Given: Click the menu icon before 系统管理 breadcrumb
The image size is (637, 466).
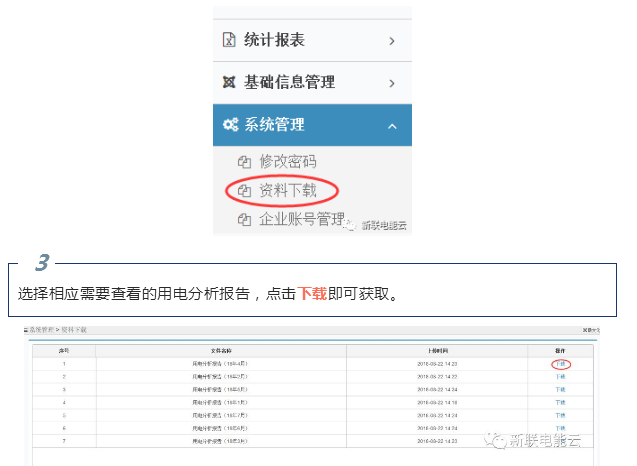Looking at the screenshot, I should pos(25,329).
